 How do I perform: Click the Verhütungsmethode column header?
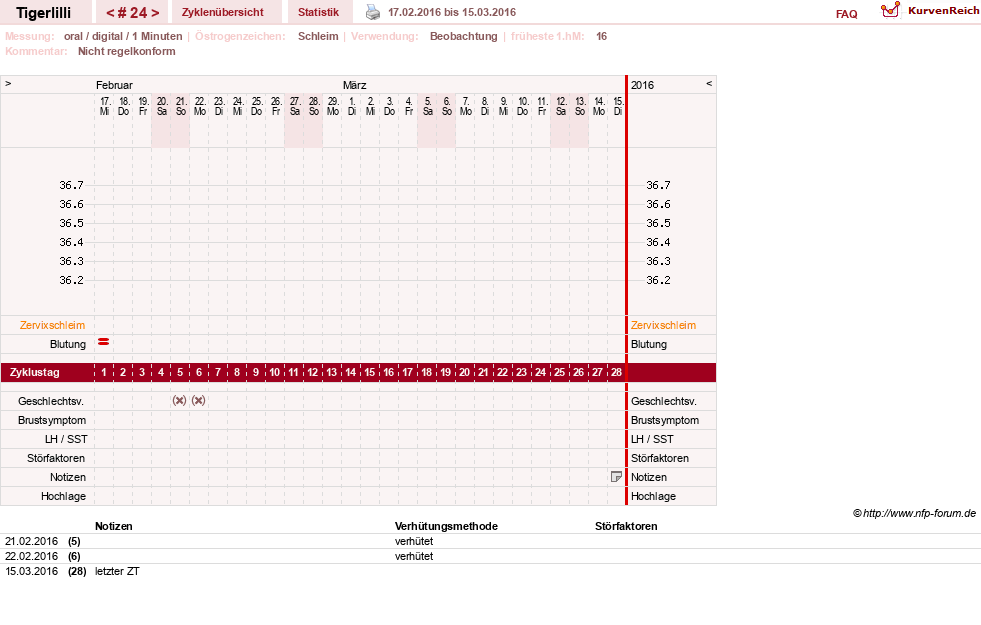[446, 526]
